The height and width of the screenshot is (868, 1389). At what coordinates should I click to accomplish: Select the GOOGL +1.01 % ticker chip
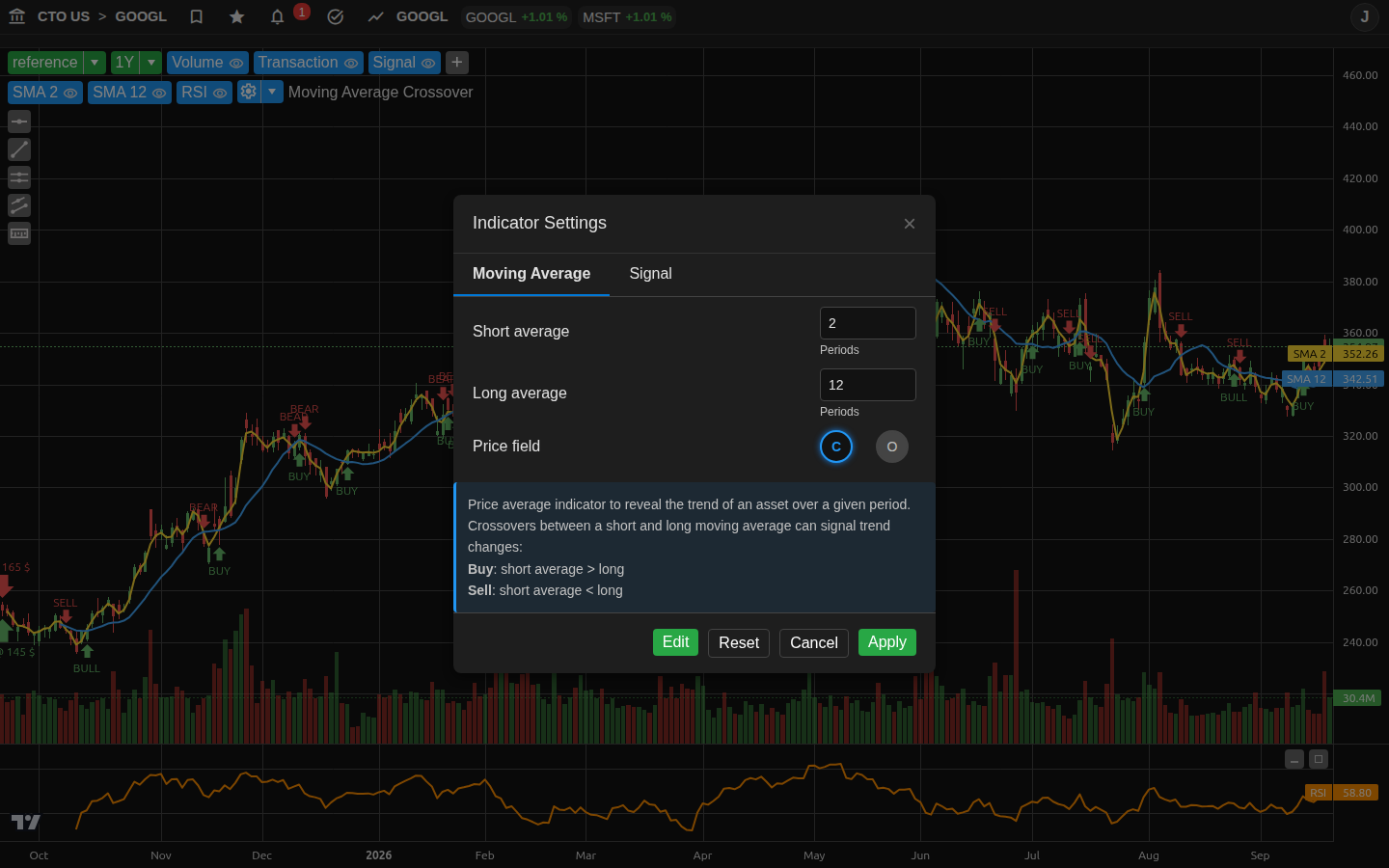coord(516,17)
